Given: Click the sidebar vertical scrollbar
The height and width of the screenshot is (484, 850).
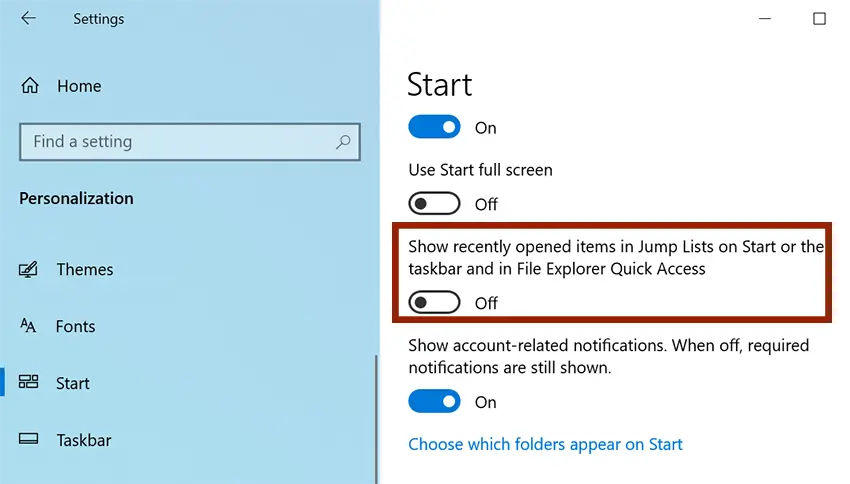Looking at the screenshot, I should point(376,419).
